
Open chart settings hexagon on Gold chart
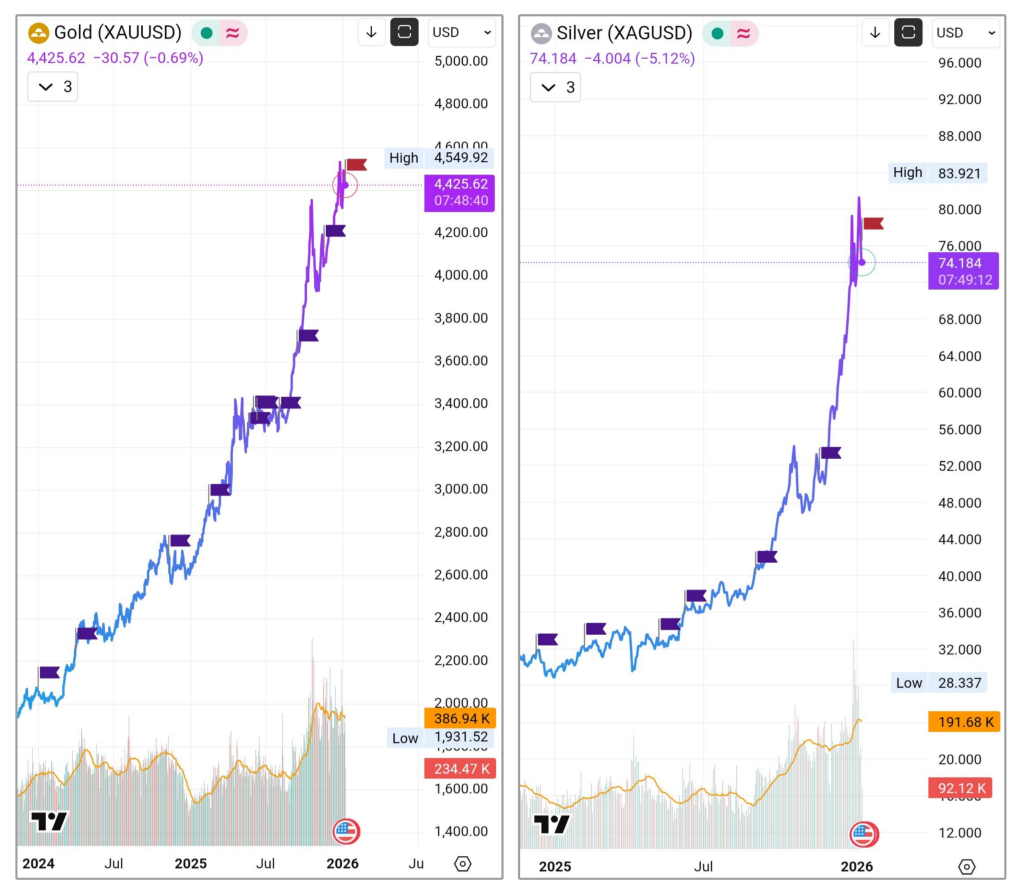pos(462,863)
